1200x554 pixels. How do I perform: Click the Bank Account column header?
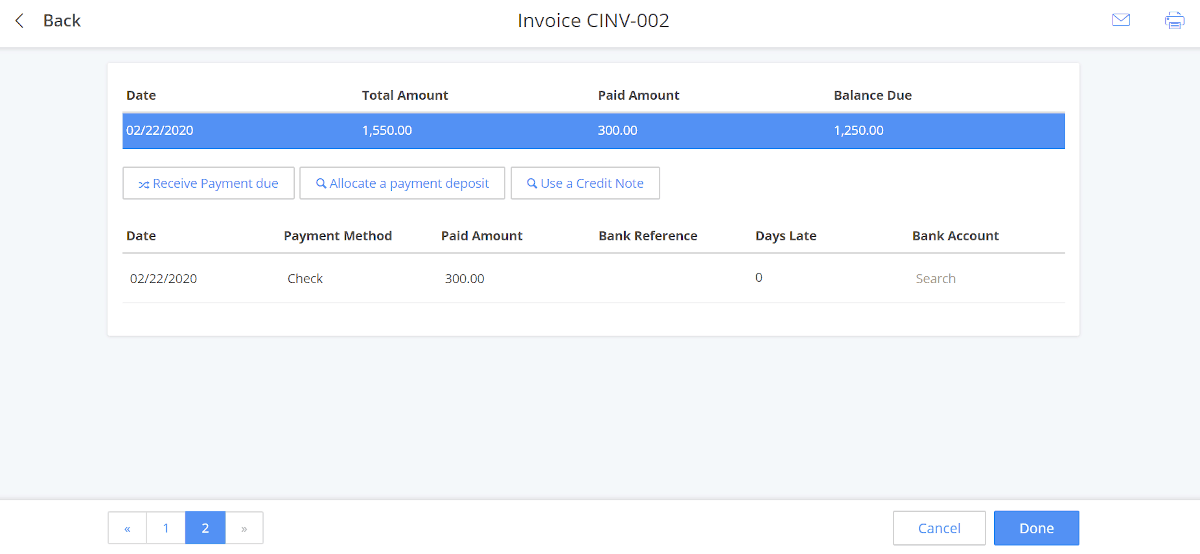[x=956, y=236]
